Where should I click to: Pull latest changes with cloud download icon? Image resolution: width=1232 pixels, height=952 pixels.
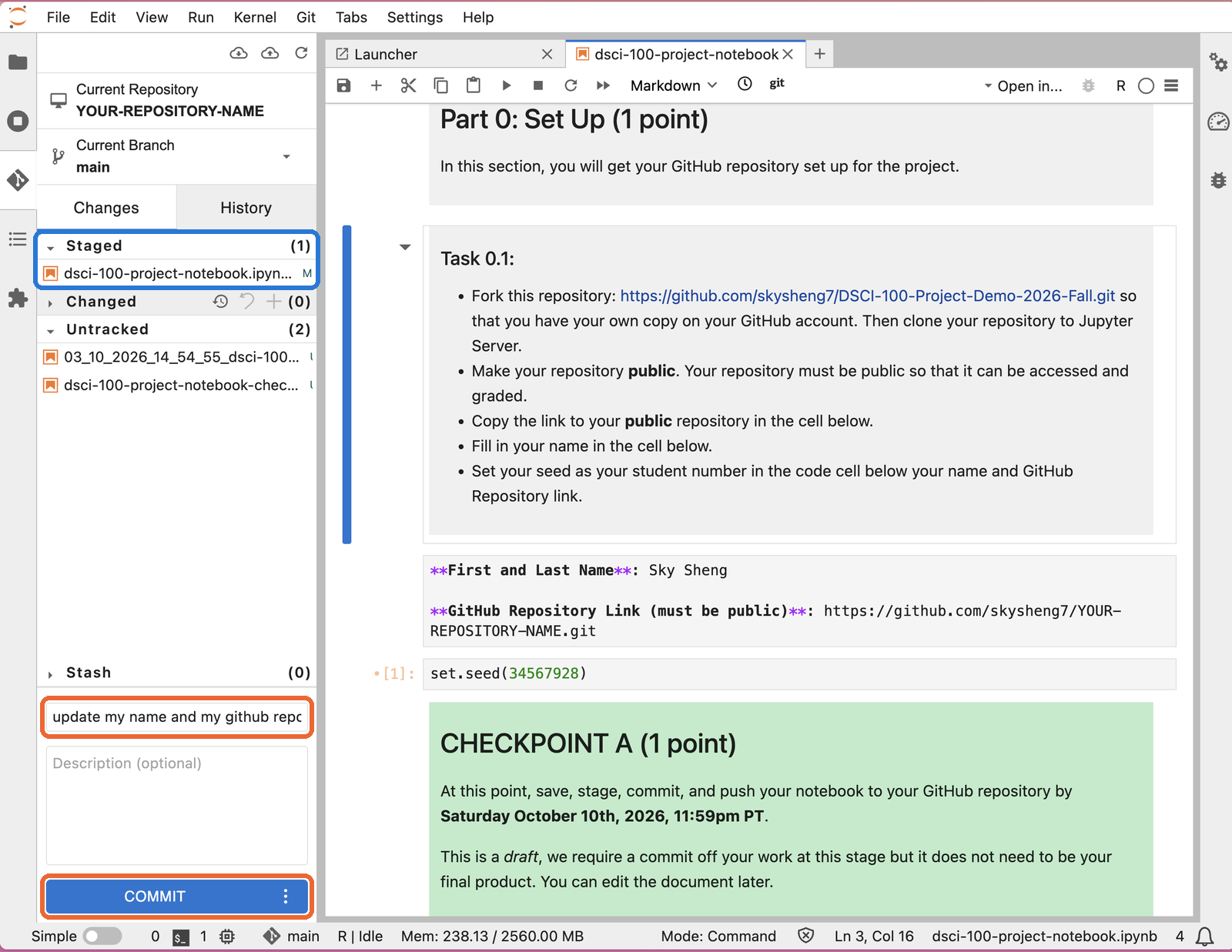(239, 53)
